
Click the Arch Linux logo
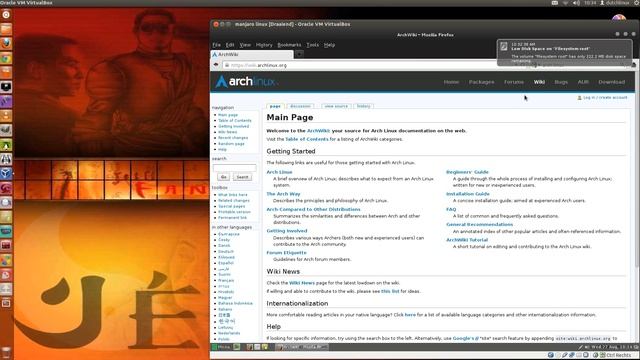coord(246,82)
